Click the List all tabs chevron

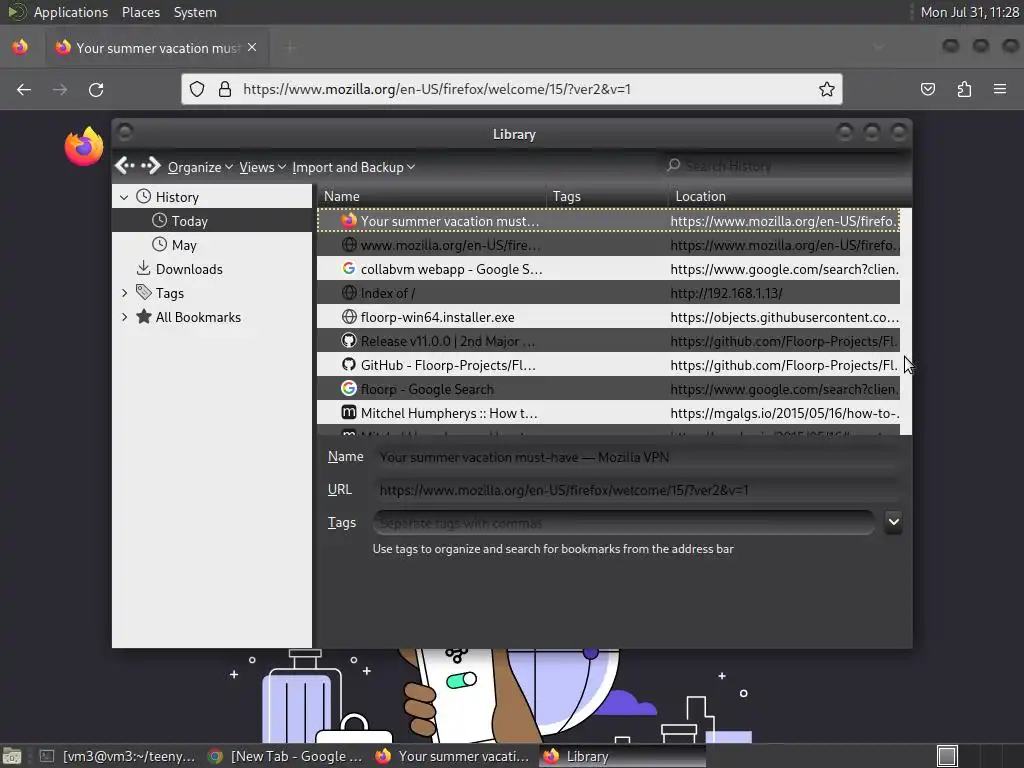878,47
